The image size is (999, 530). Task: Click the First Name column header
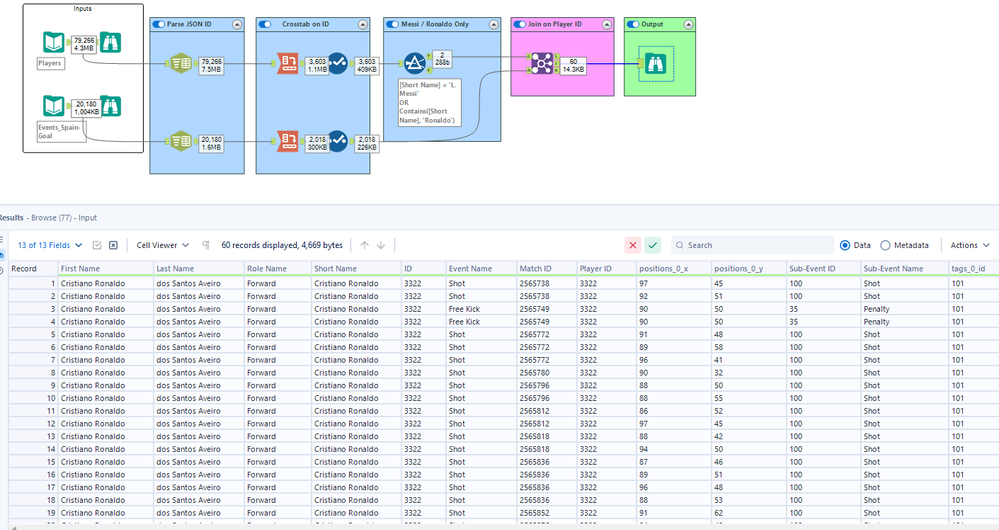106,269
